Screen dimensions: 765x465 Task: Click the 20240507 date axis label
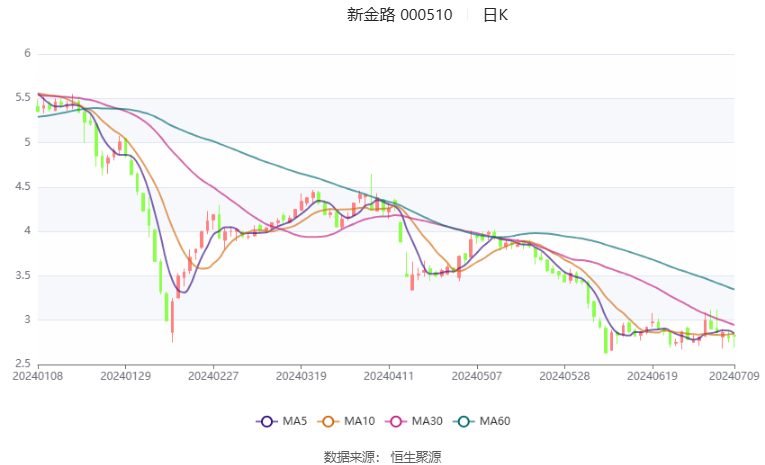477,376
